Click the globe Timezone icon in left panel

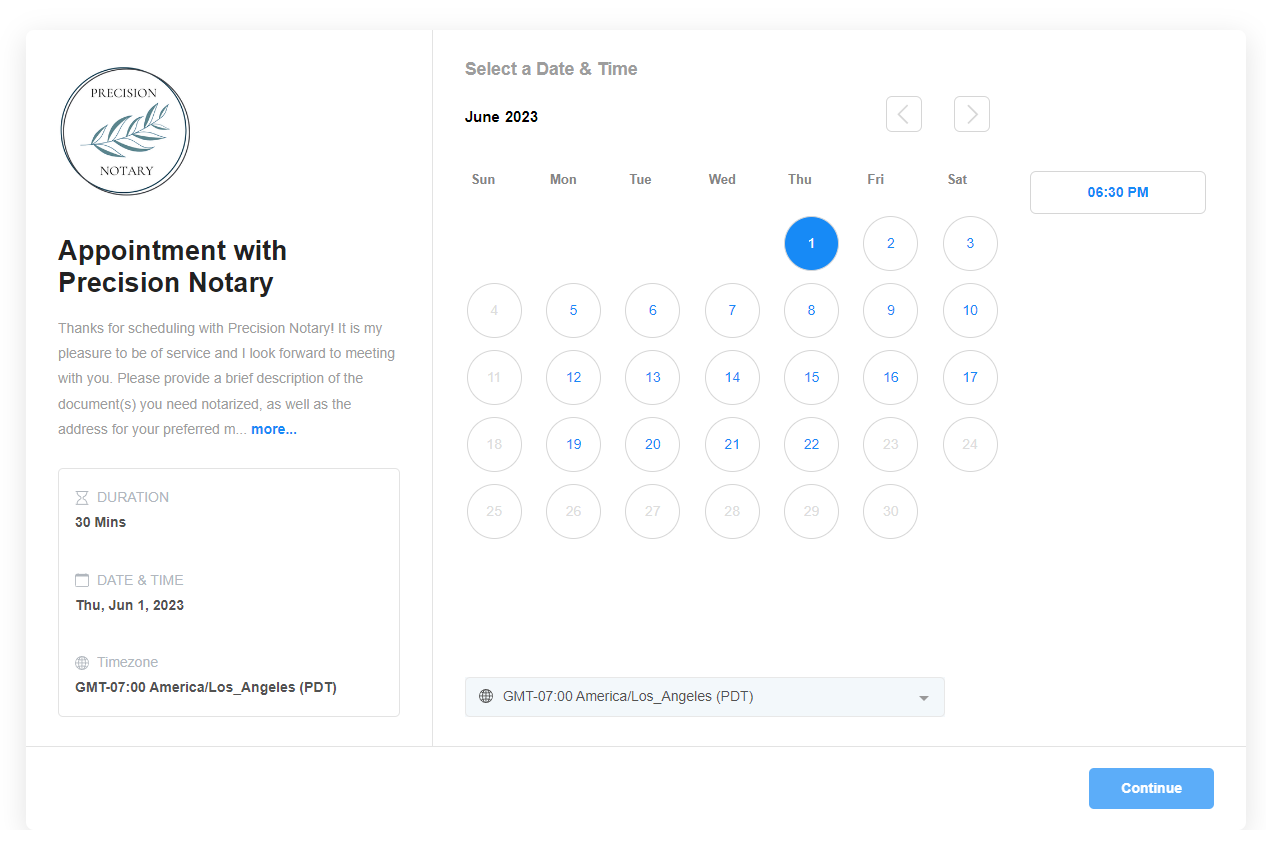(x=81, y=662)
